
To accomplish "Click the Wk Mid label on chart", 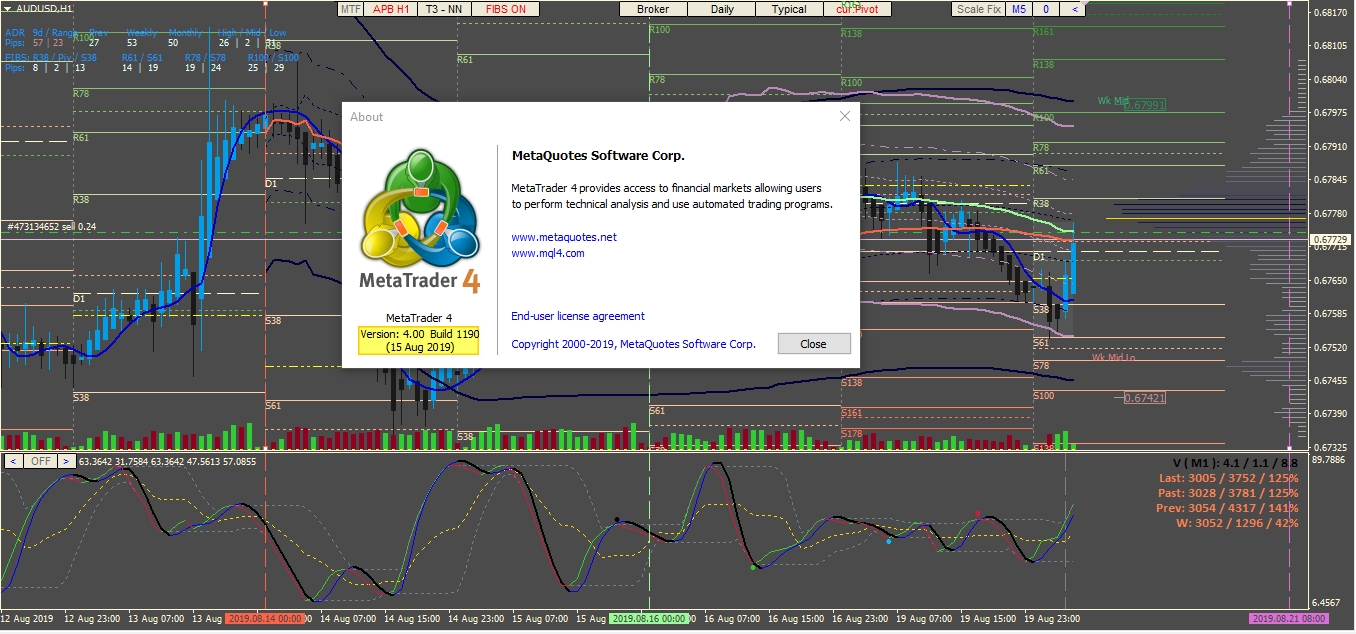I will (1113, 101).
